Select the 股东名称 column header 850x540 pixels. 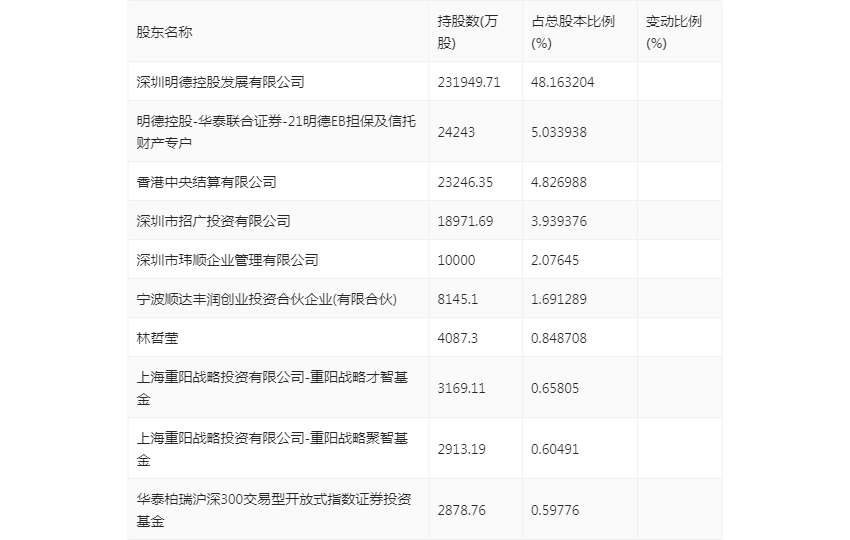tap(164, 32)
